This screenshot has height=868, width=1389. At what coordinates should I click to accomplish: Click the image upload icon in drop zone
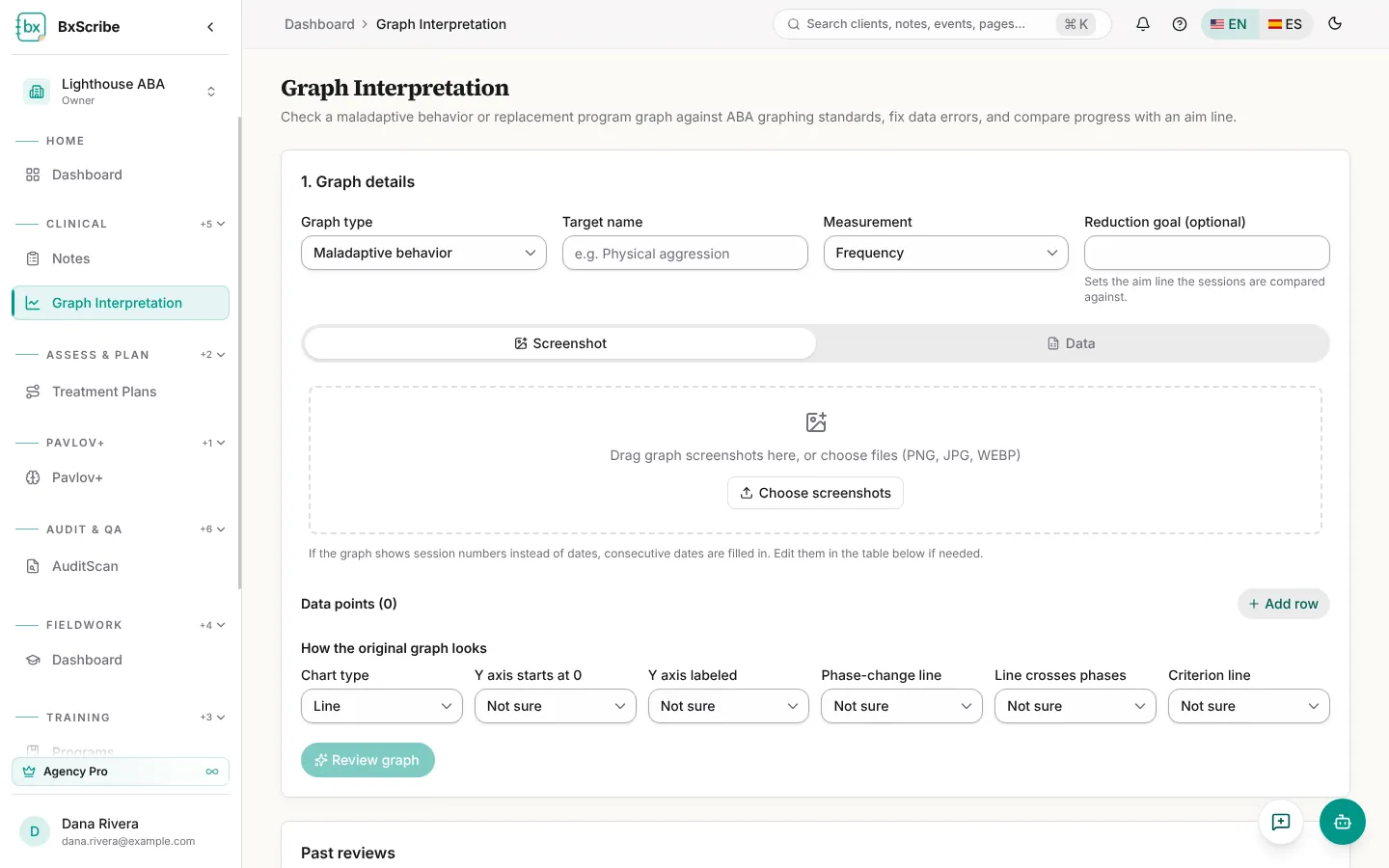pos(816,422)
